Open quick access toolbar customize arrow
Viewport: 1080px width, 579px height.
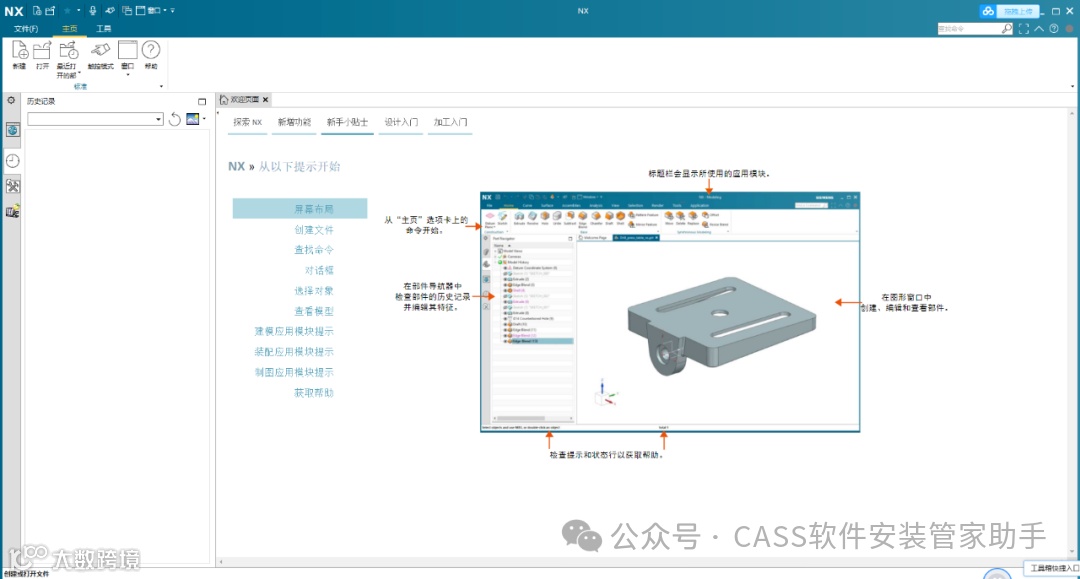pyautogui.click(x=172, y=10)
